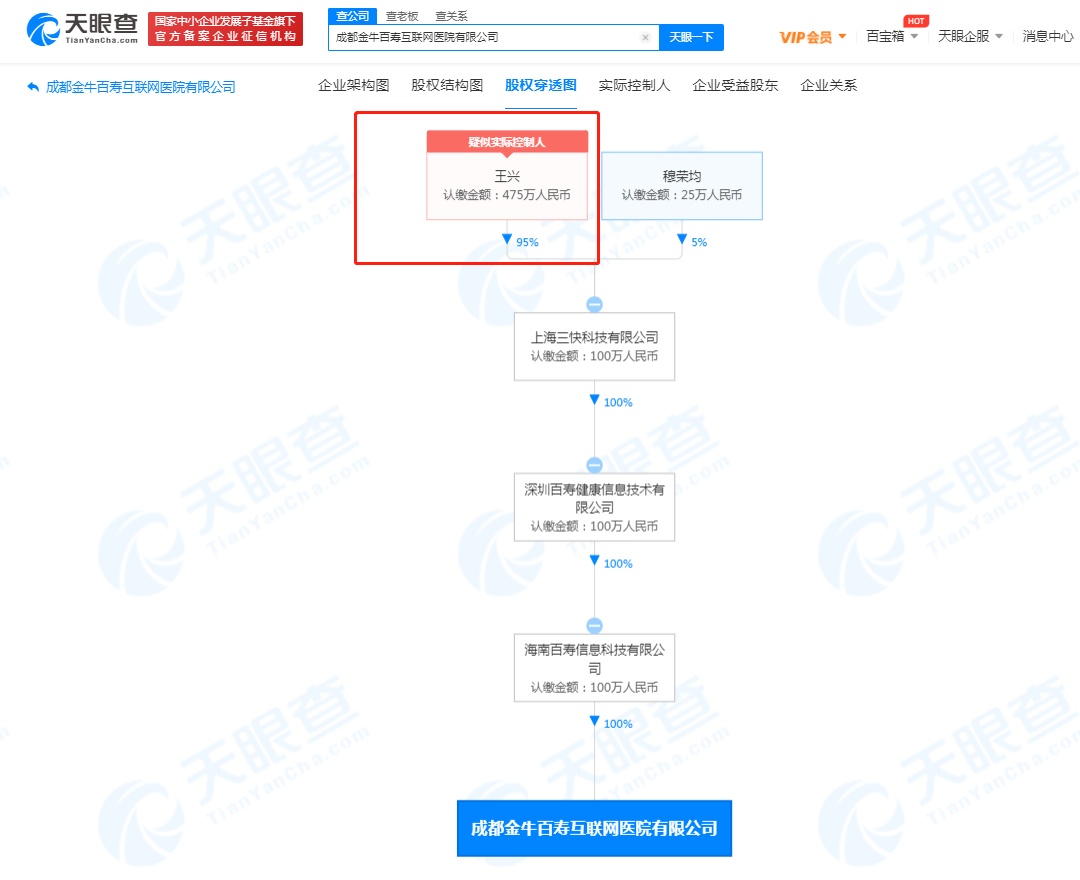Viewport: 1080px width, 880px height.
Task: Select the 穆荣均 shareholder node
Action: tap(682, 186)
